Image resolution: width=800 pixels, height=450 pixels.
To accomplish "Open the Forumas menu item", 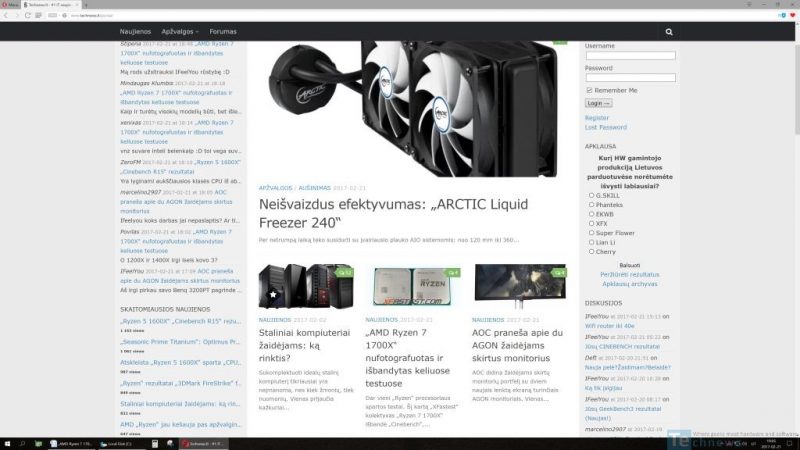I will coord(223,32).
